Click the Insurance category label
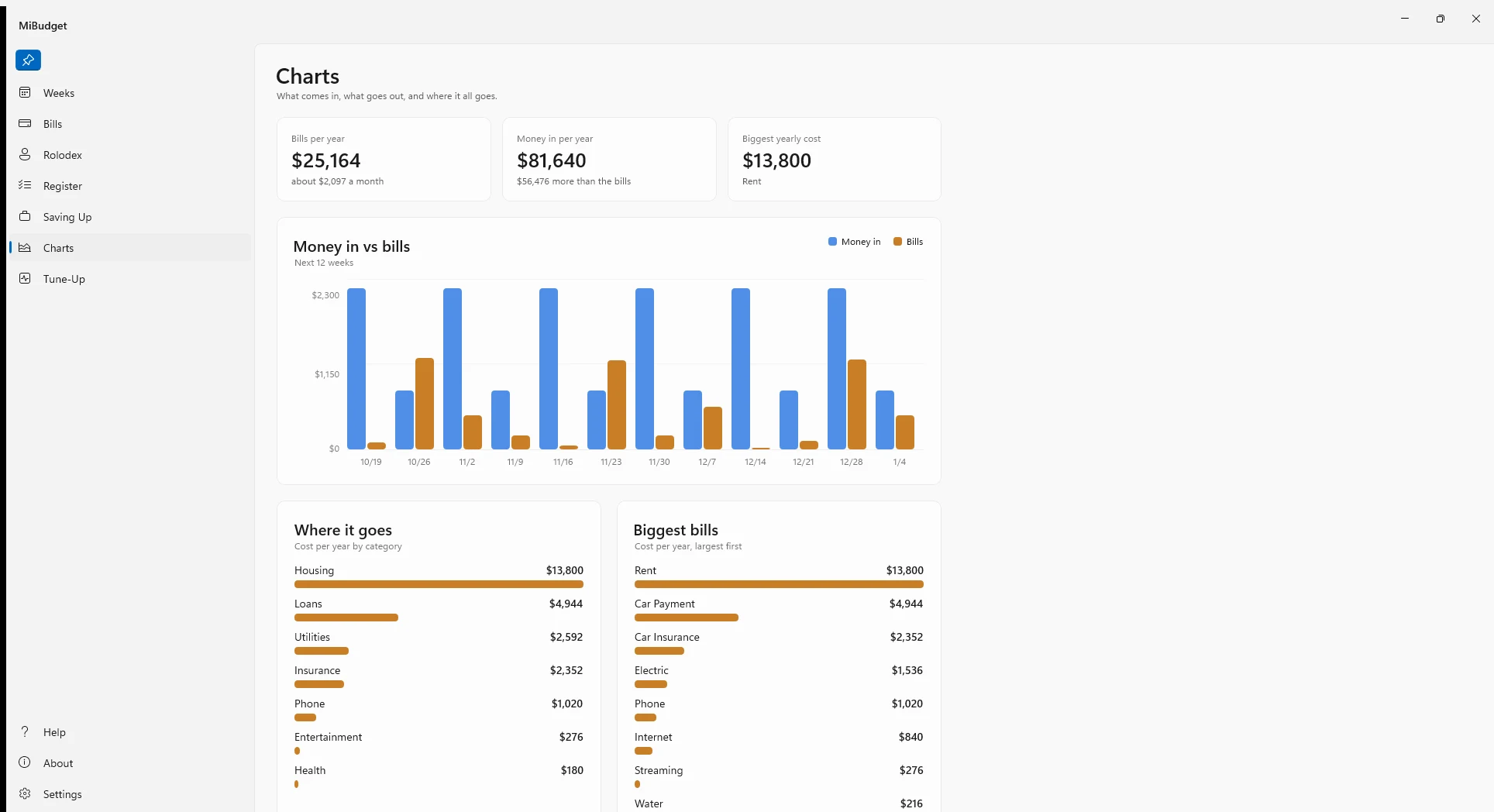 coord(318,670)
